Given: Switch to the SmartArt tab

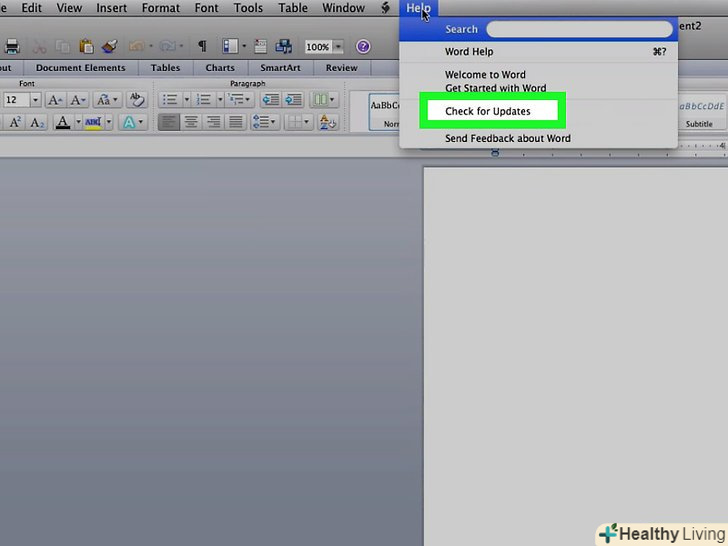Looking at the screenshot, I should (x=280, y=68).
